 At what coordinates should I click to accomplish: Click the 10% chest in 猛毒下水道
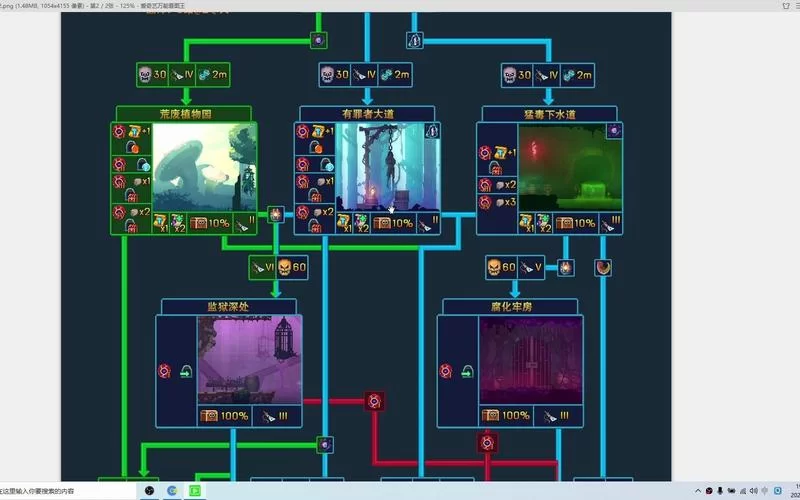coord(576,223)
